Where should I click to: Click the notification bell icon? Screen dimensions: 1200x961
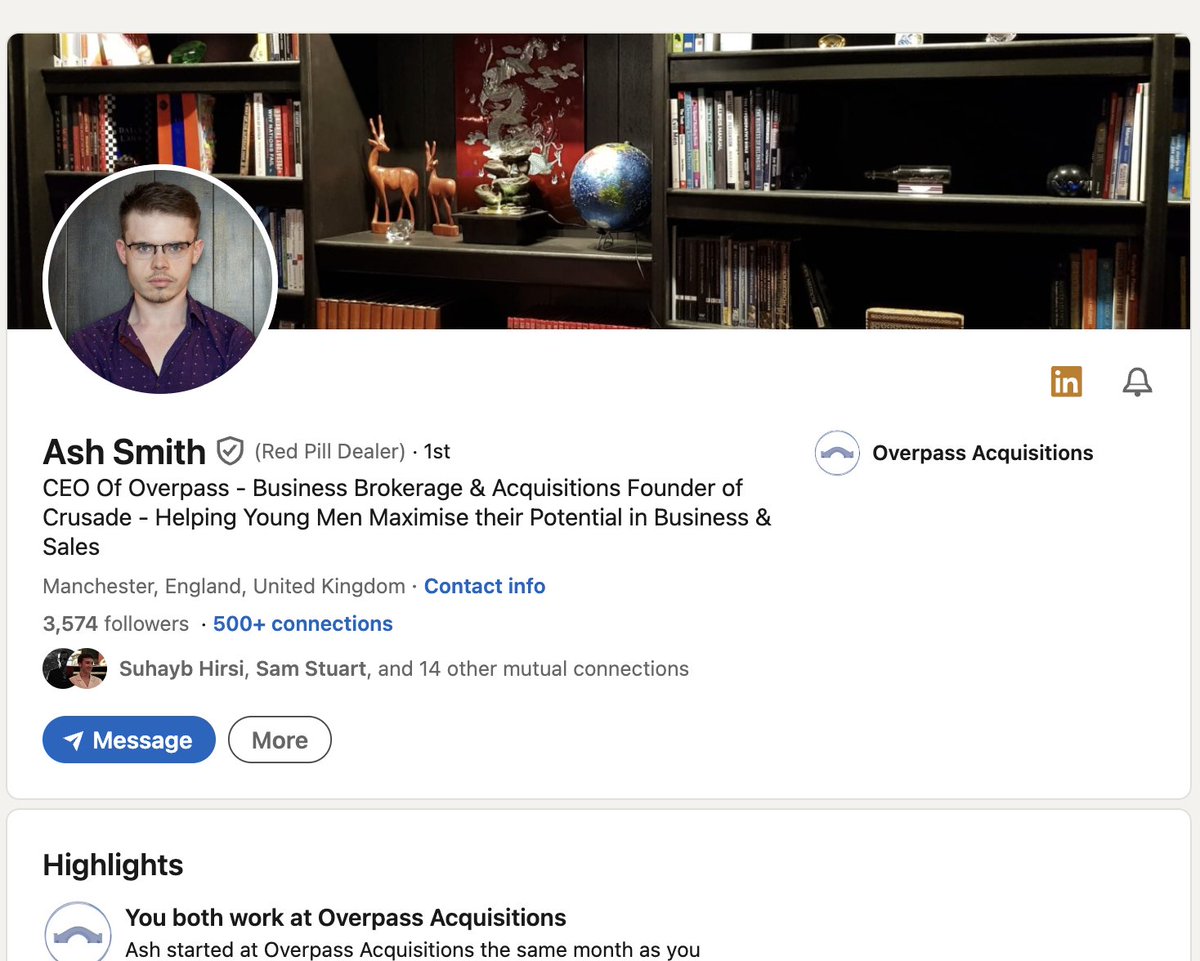point(1137,382)
